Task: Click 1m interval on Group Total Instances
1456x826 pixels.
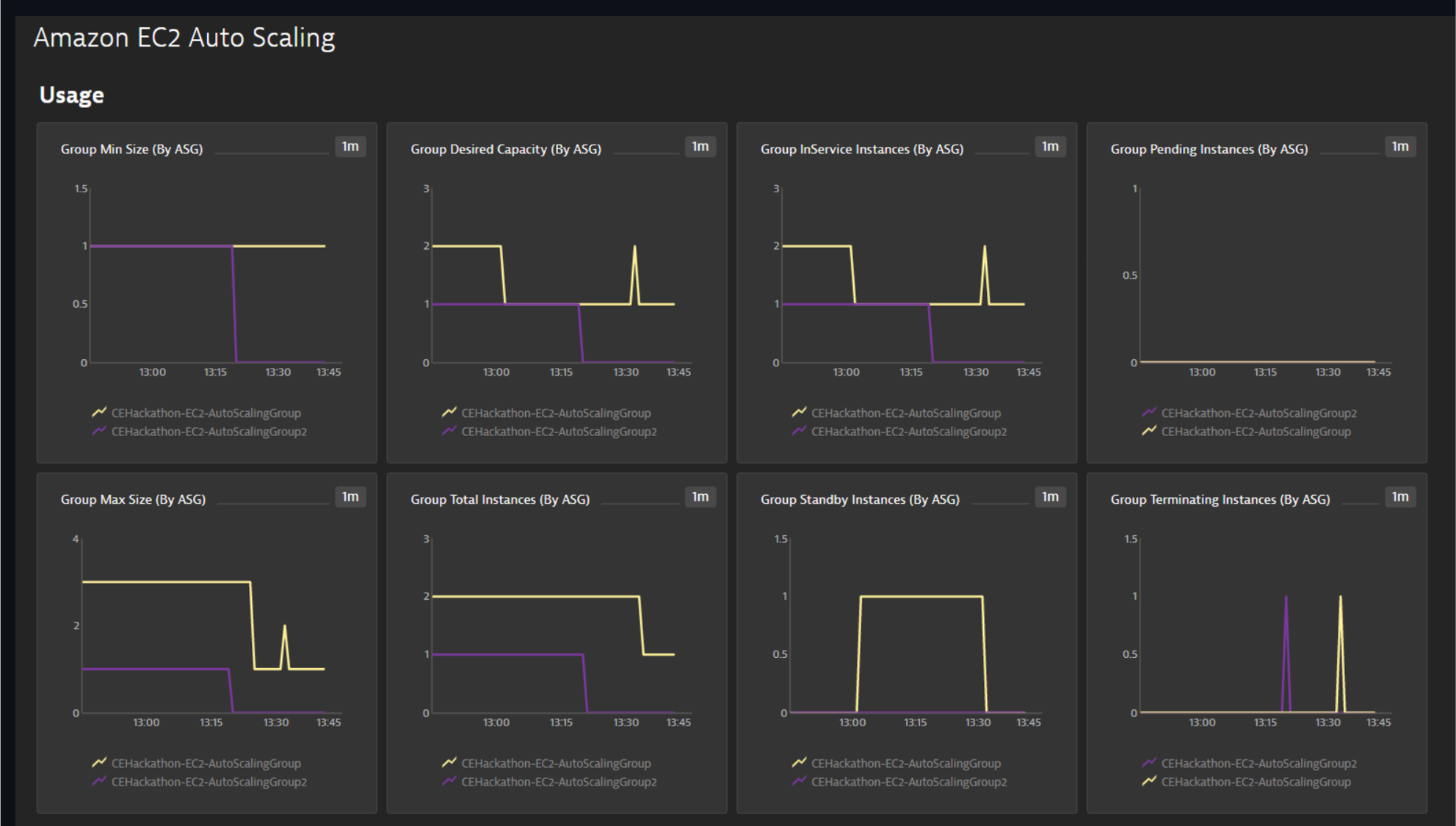Action: pos(700,497)
